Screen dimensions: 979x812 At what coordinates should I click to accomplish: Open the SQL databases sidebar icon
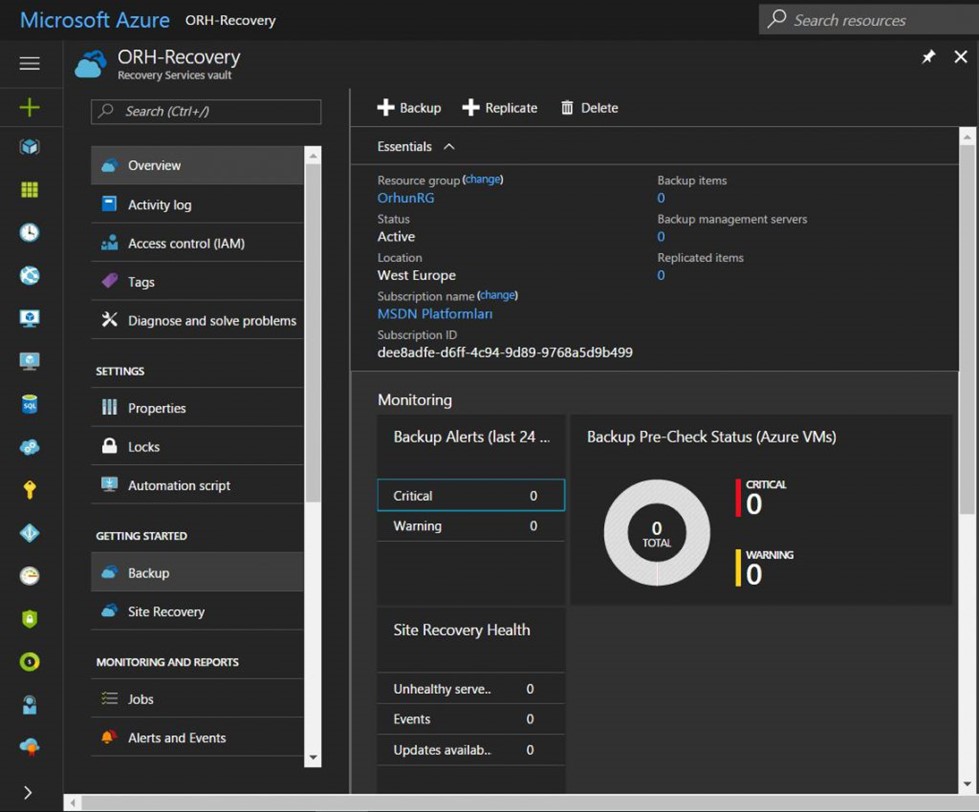pos(29,404)
